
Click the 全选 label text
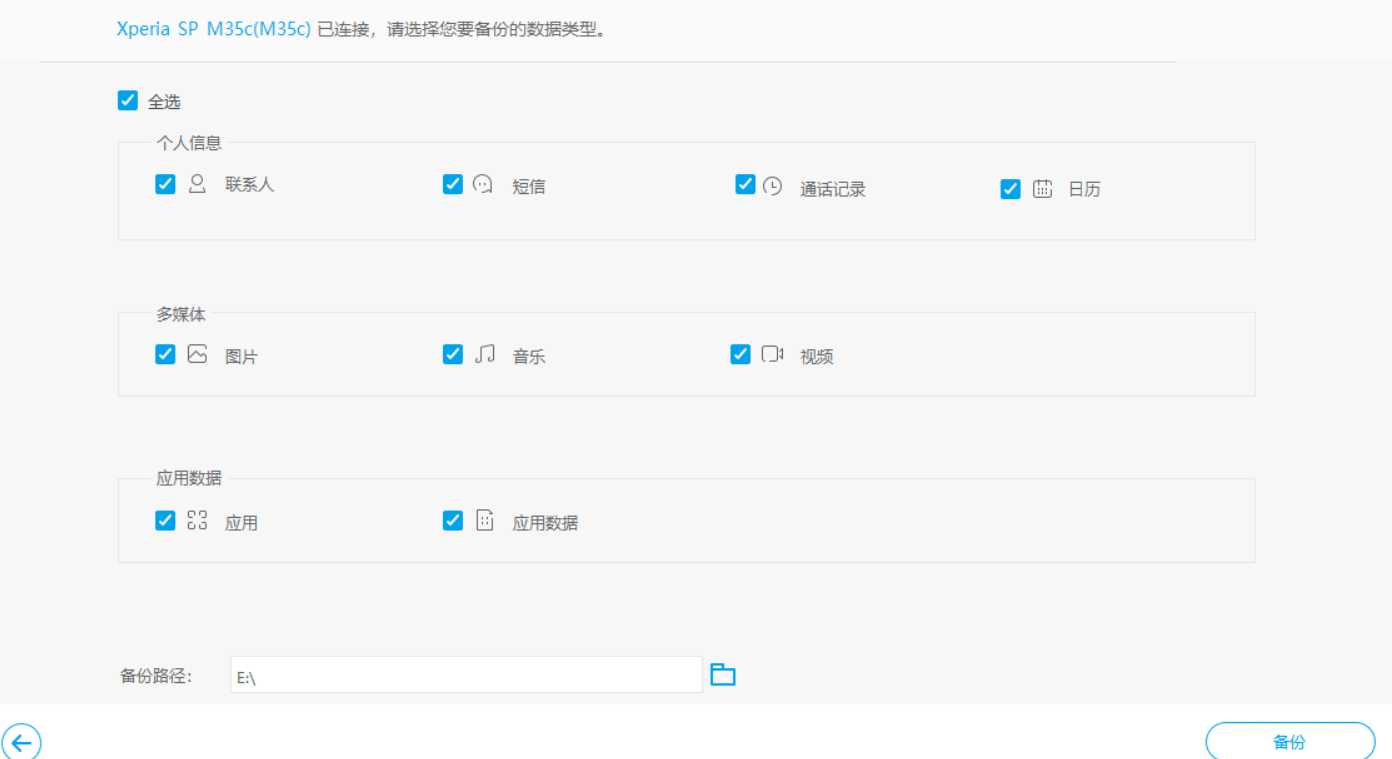(x=164, y=102)
